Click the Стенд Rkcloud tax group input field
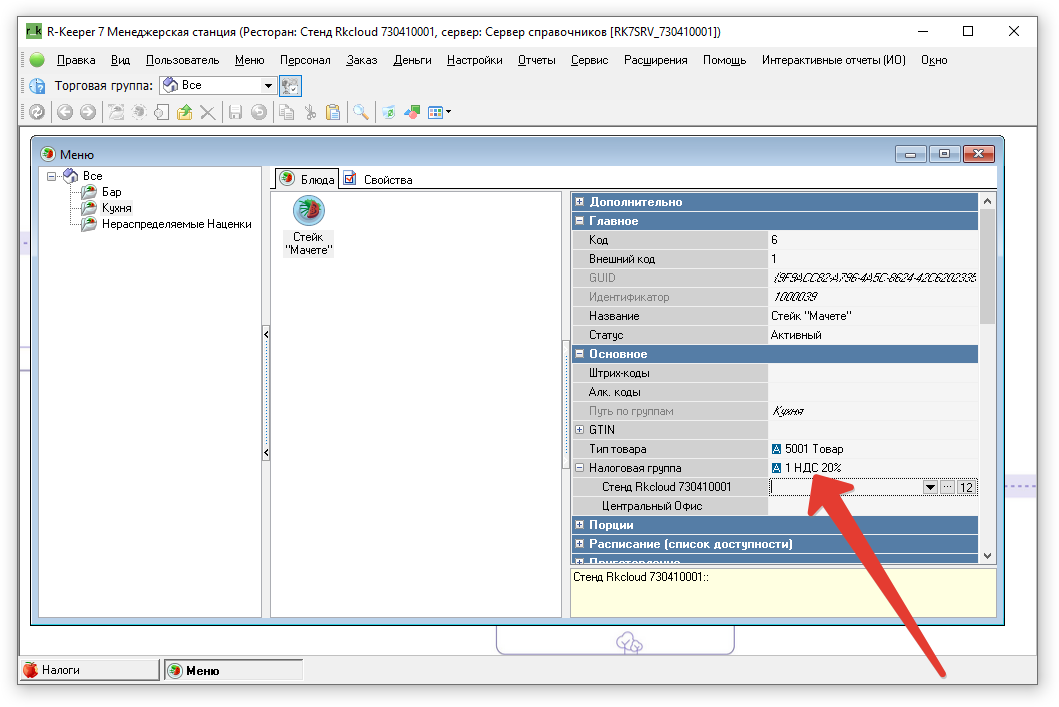 845,487
